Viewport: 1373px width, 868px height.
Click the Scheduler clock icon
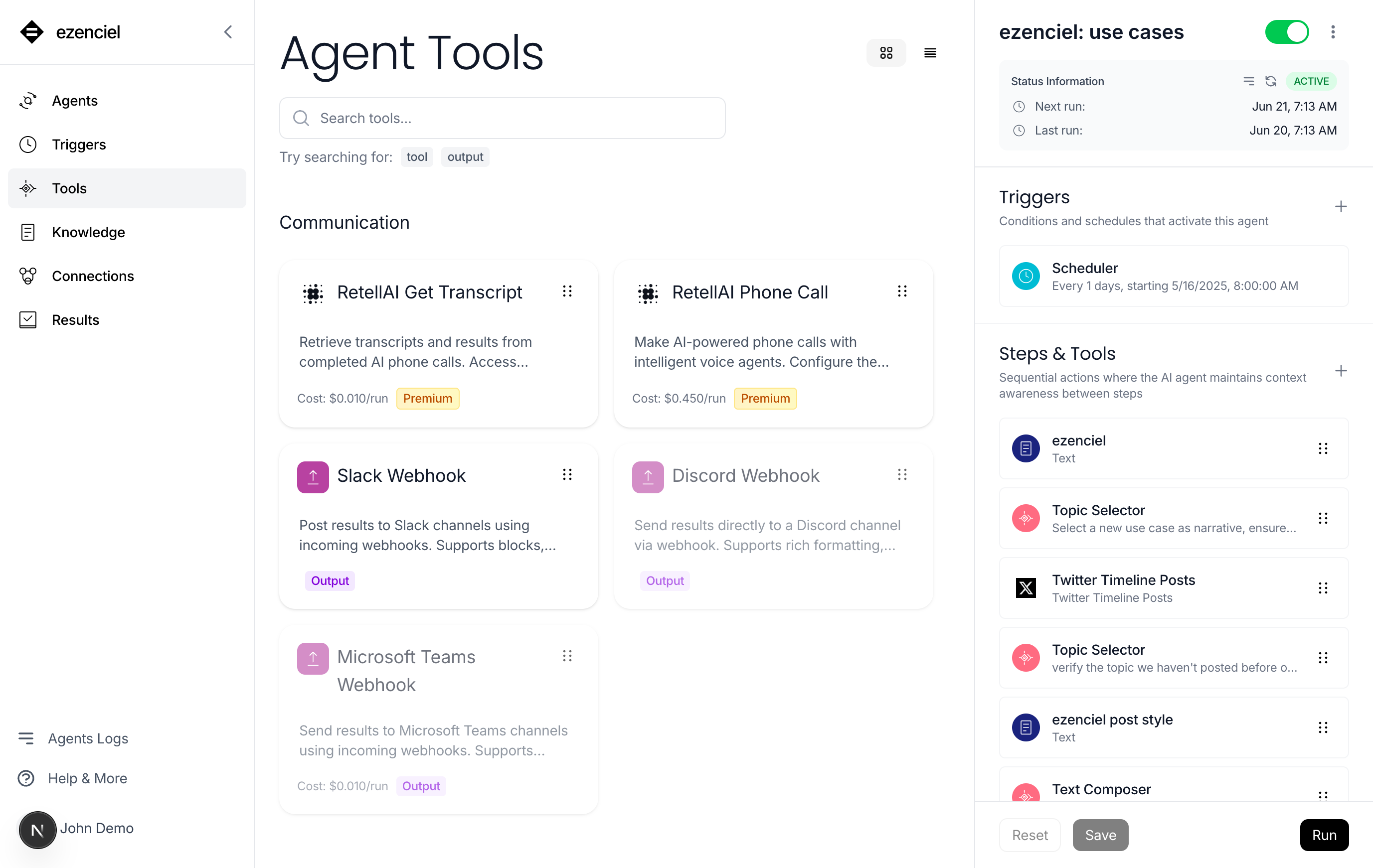tap(1025, 277)
